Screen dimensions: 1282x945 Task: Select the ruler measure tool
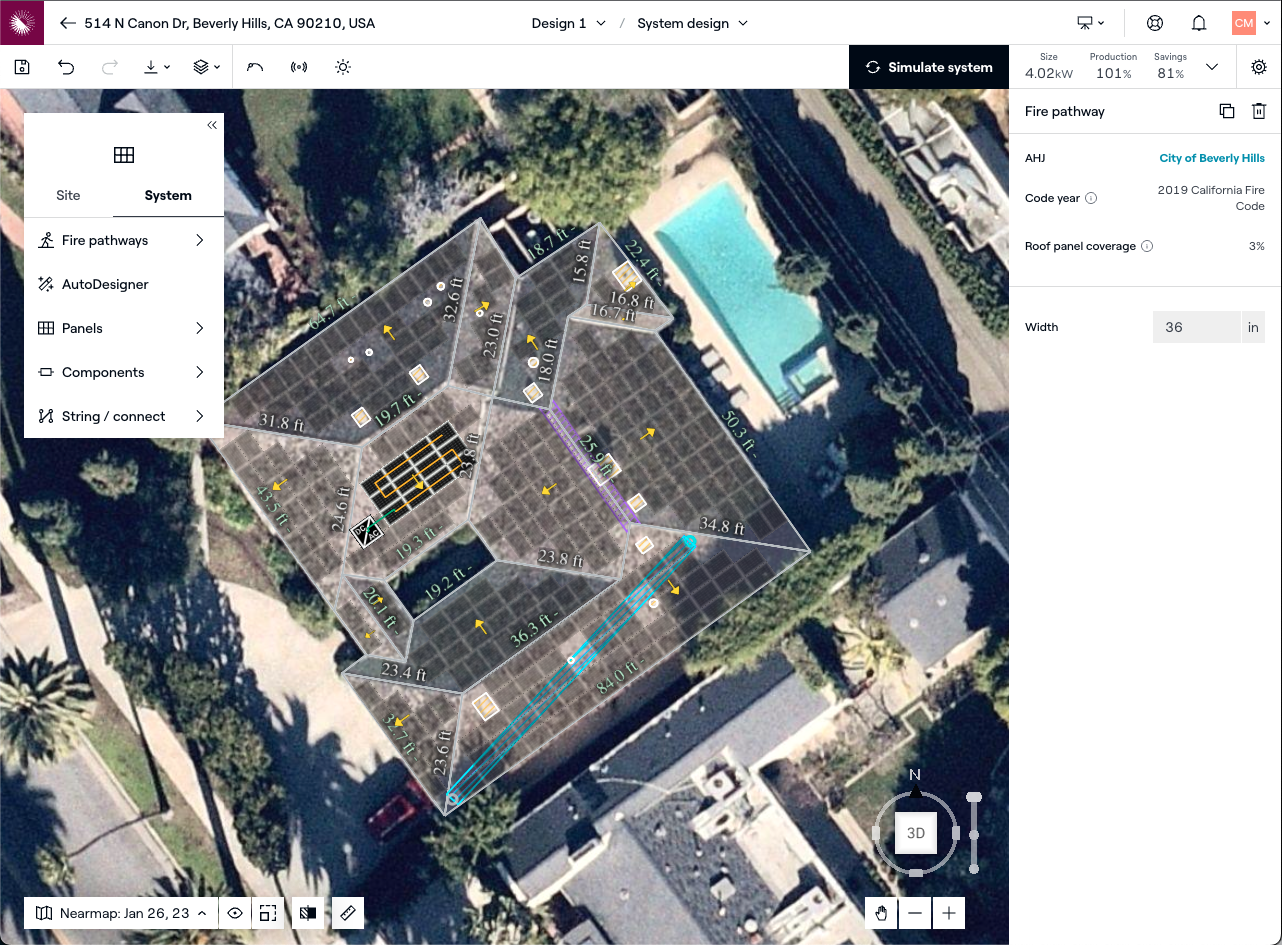pos(348,913)
